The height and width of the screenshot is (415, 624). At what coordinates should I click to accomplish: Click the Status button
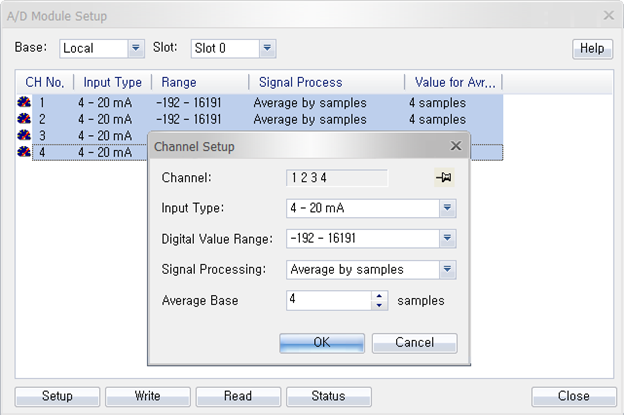pyautogui.click(x=328, y=396)
